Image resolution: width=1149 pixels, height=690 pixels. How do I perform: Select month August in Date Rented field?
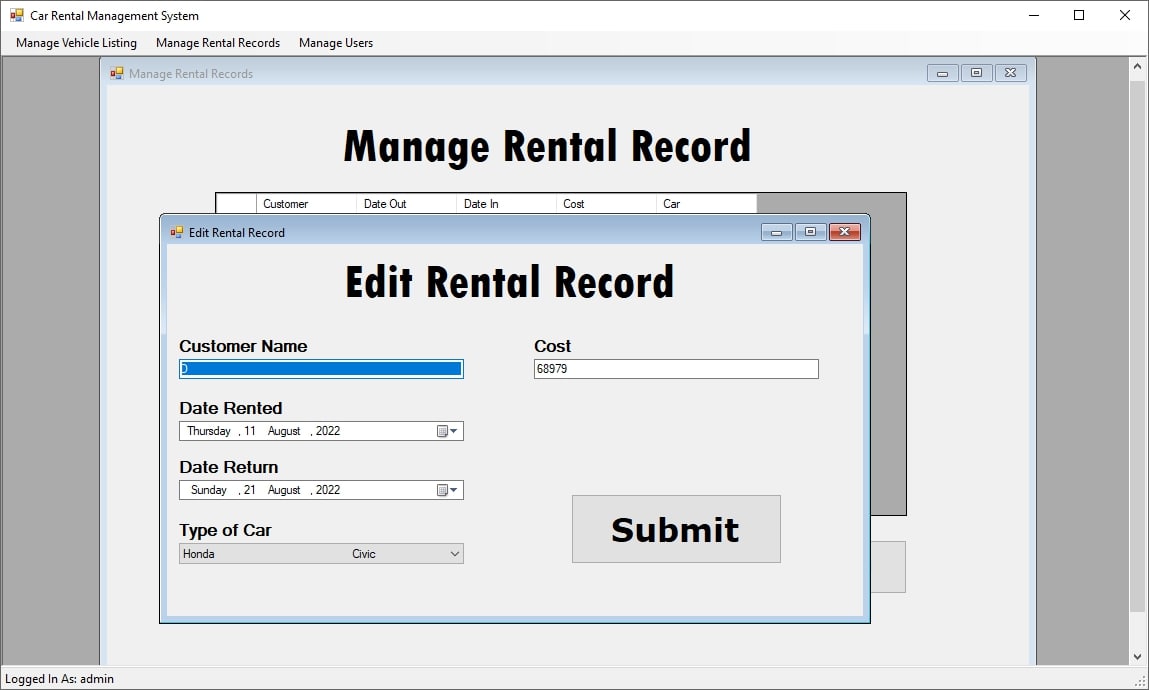point(284,431)
